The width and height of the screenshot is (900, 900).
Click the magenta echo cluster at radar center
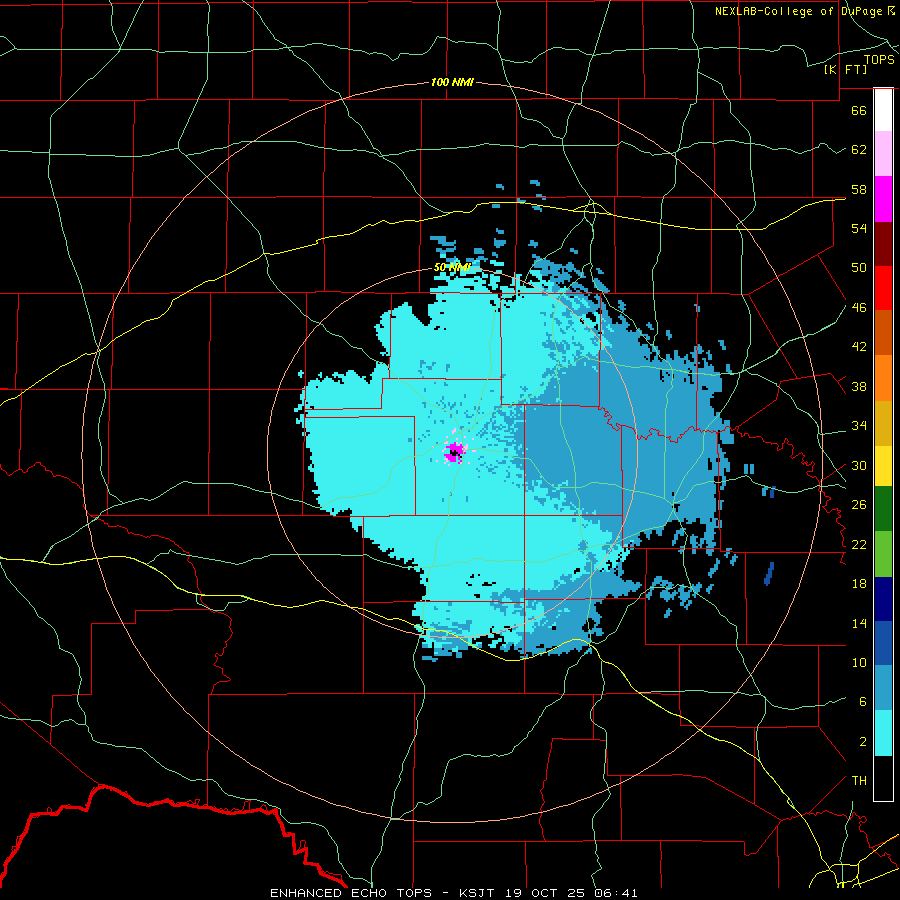(455, 452)
